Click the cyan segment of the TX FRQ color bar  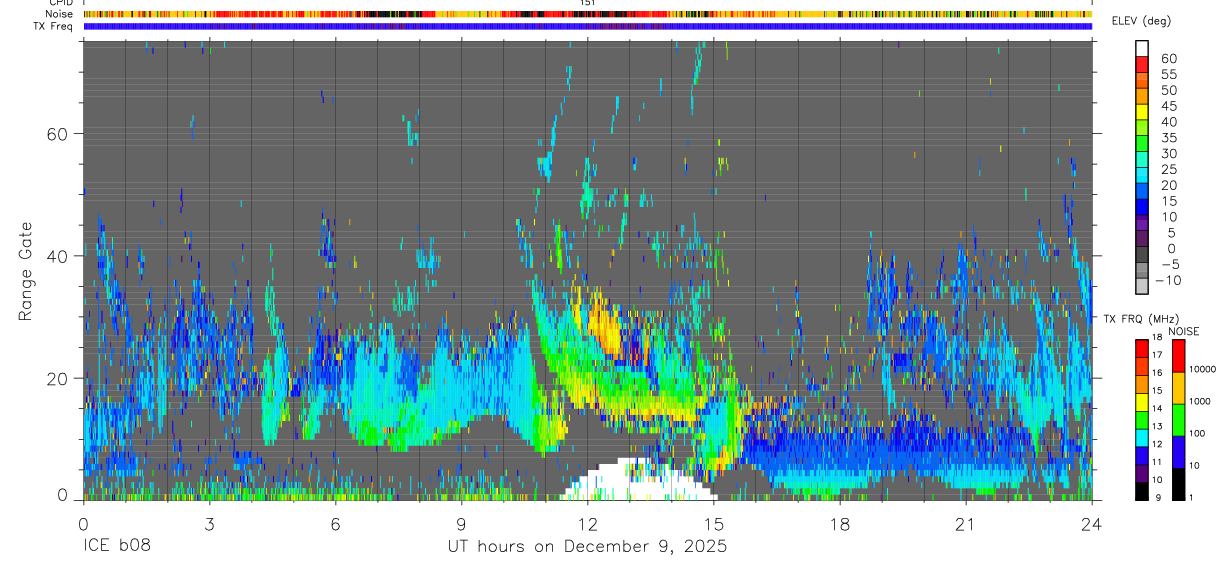(1141, 438)
